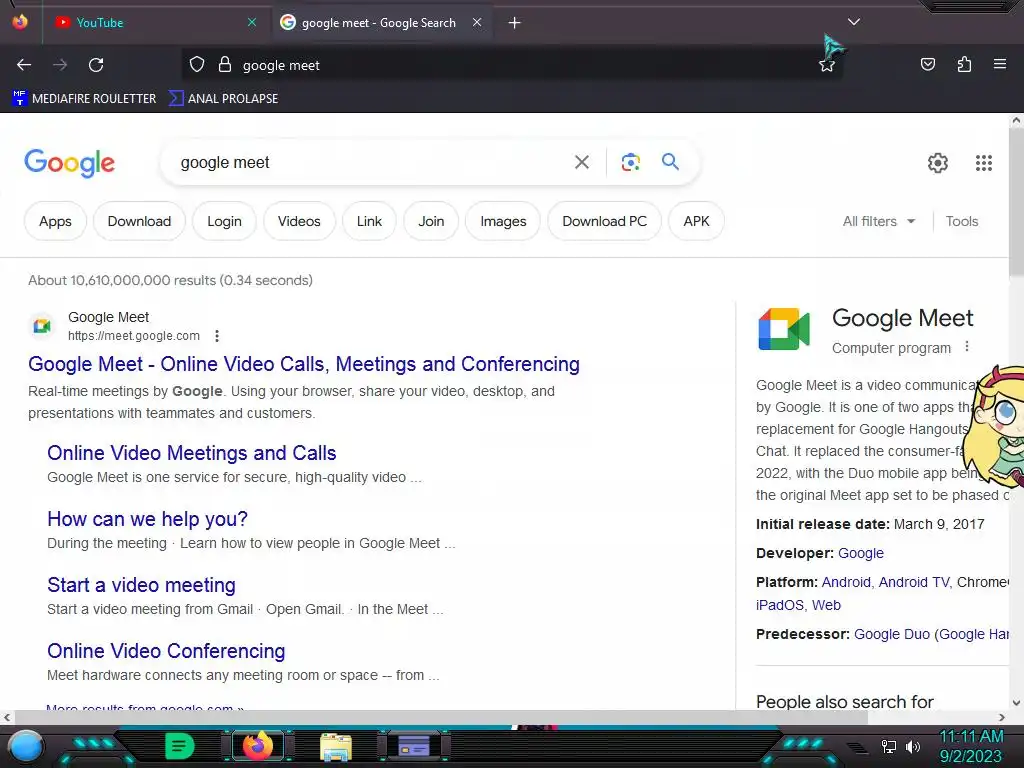The image size is (1024, 768).
Task: Open the Google Meet - Online Video Calls result
Action: point(304,364)
